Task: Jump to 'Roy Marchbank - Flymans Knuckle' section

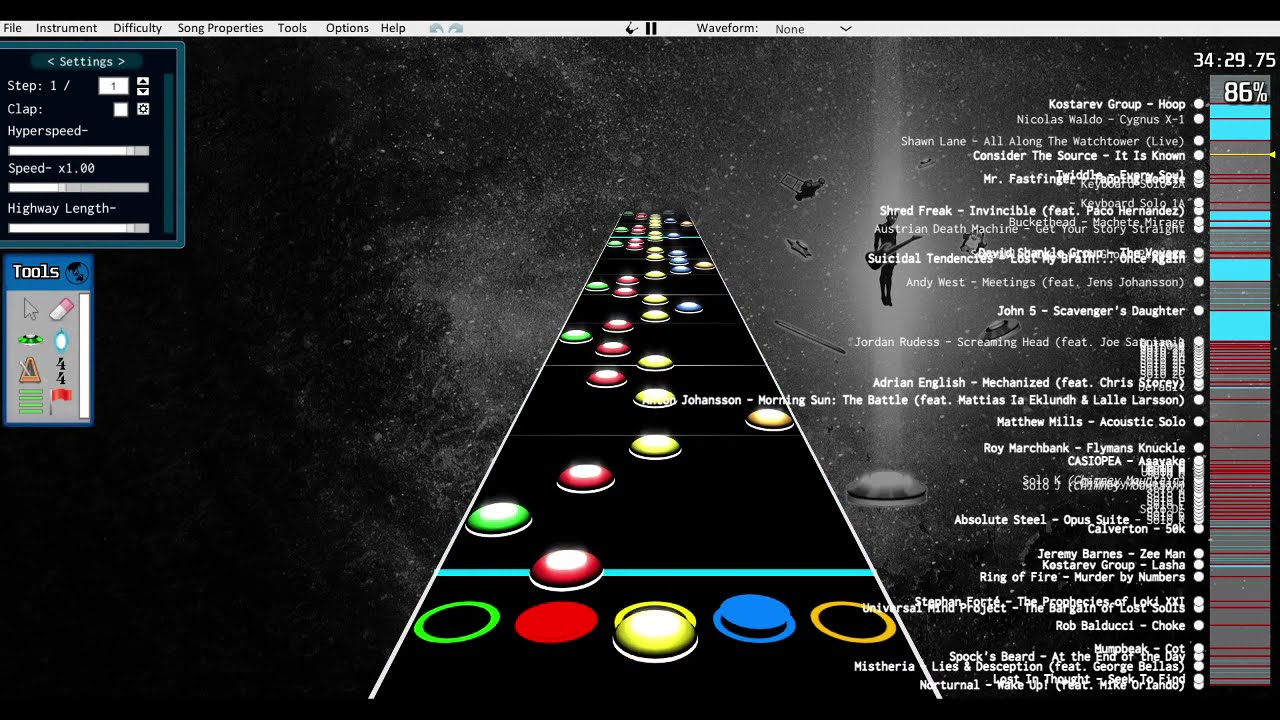Action: click(x=1084, y=448)
